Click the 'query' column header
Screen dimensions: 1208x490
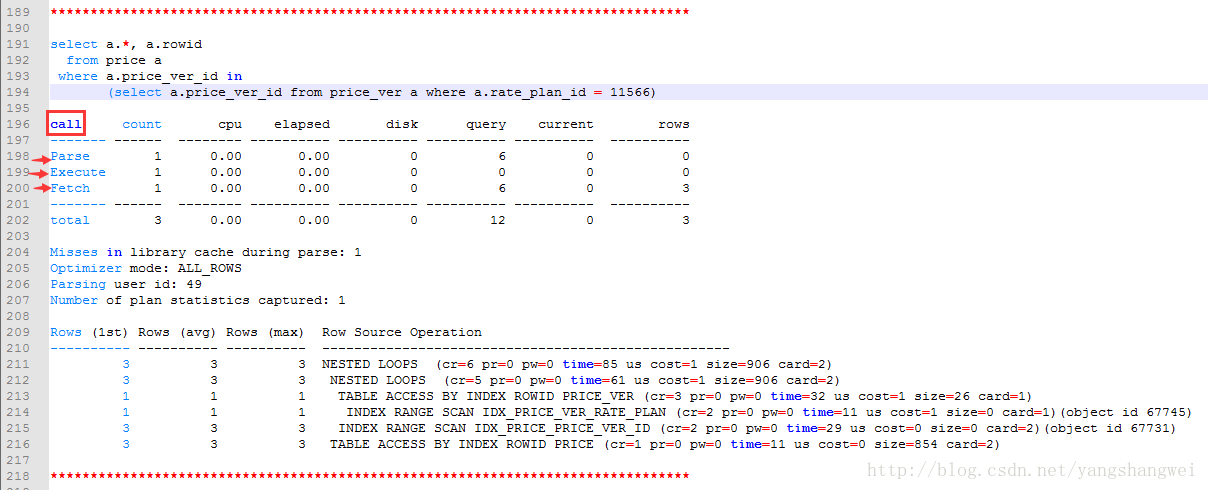486,124
